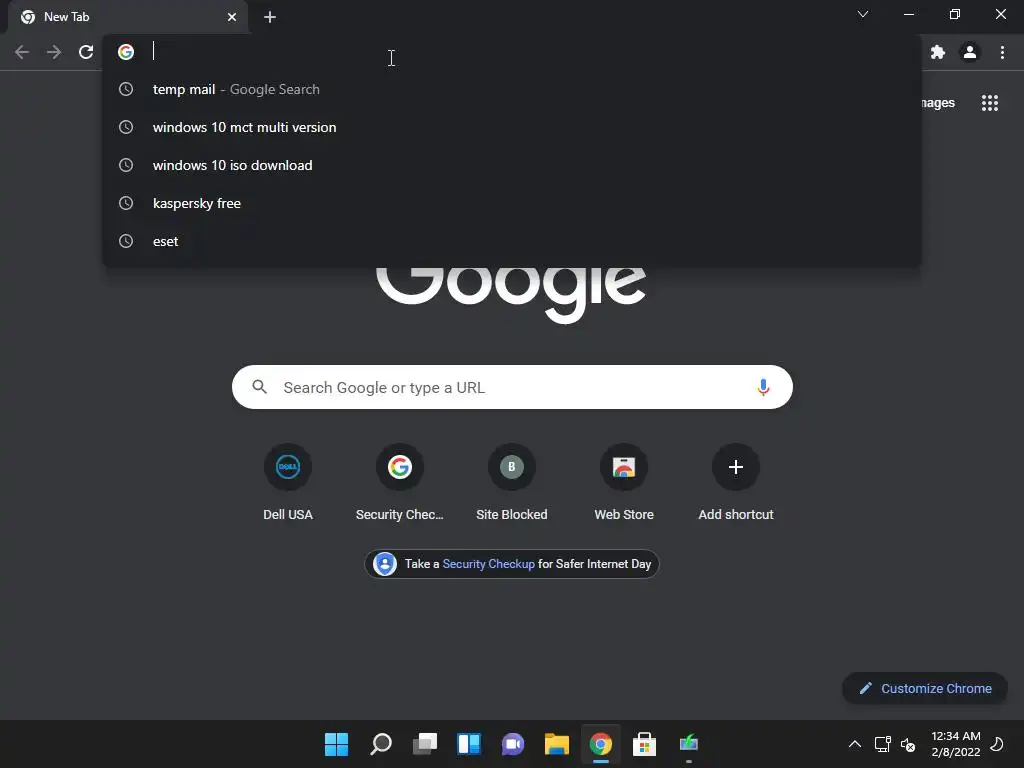Open a new tab with plus button

[270, 17]
